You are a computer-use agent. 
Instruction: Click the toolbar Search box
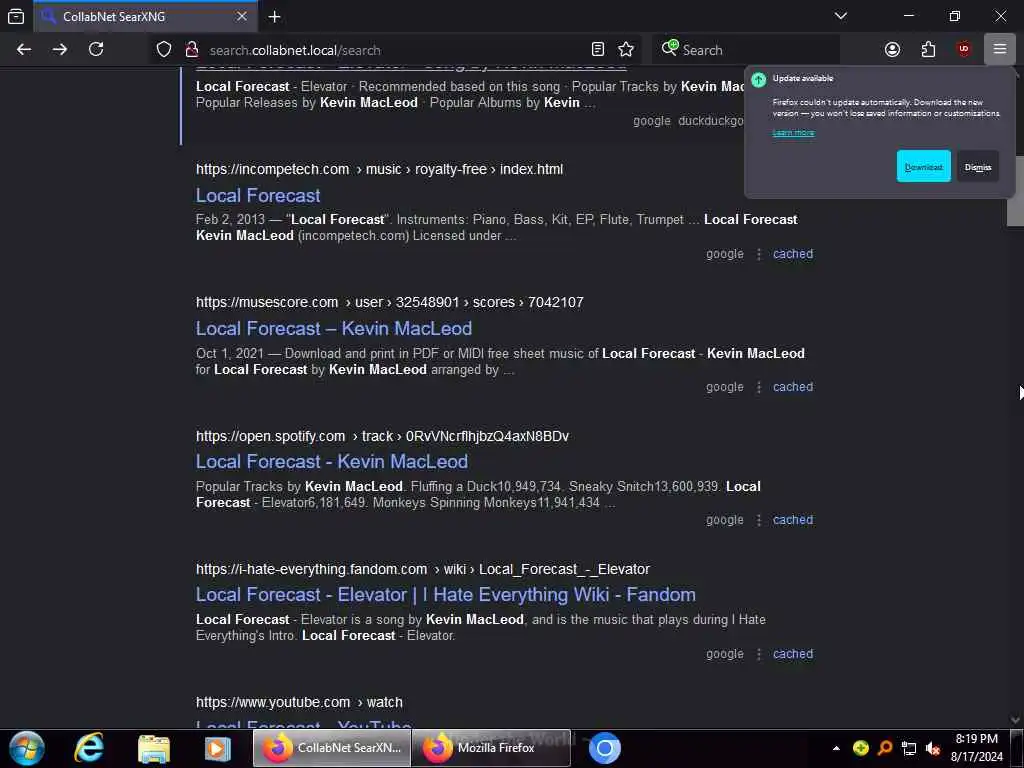pos(746,50)
